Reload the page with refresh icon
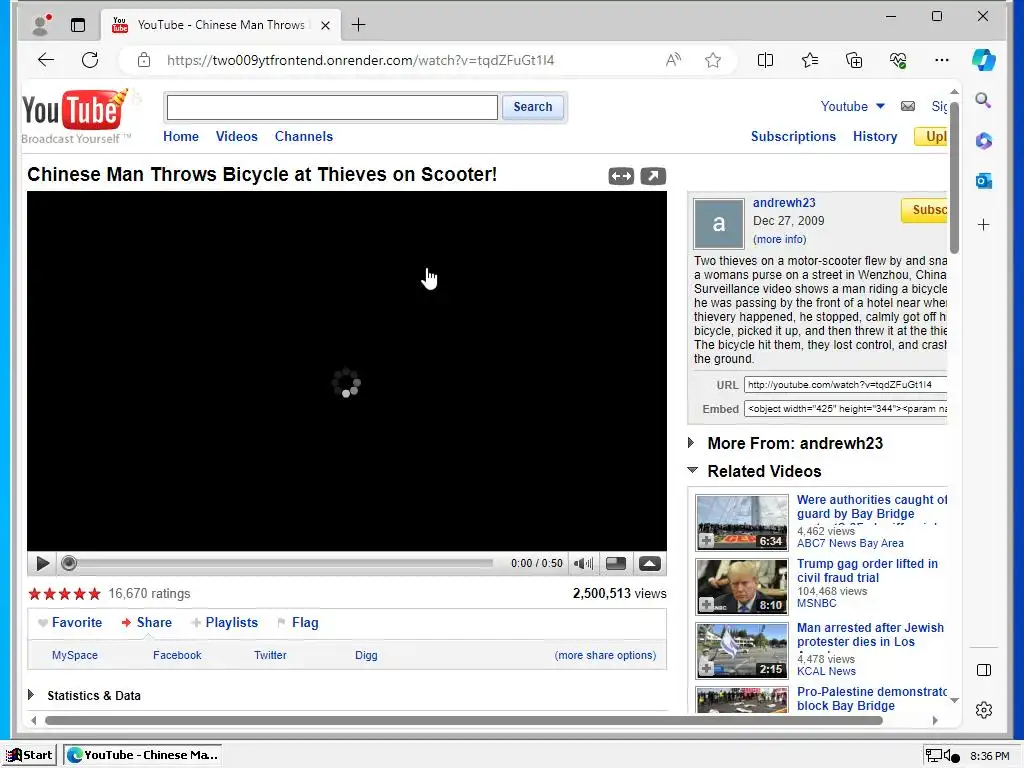 [x=90, y=60]
